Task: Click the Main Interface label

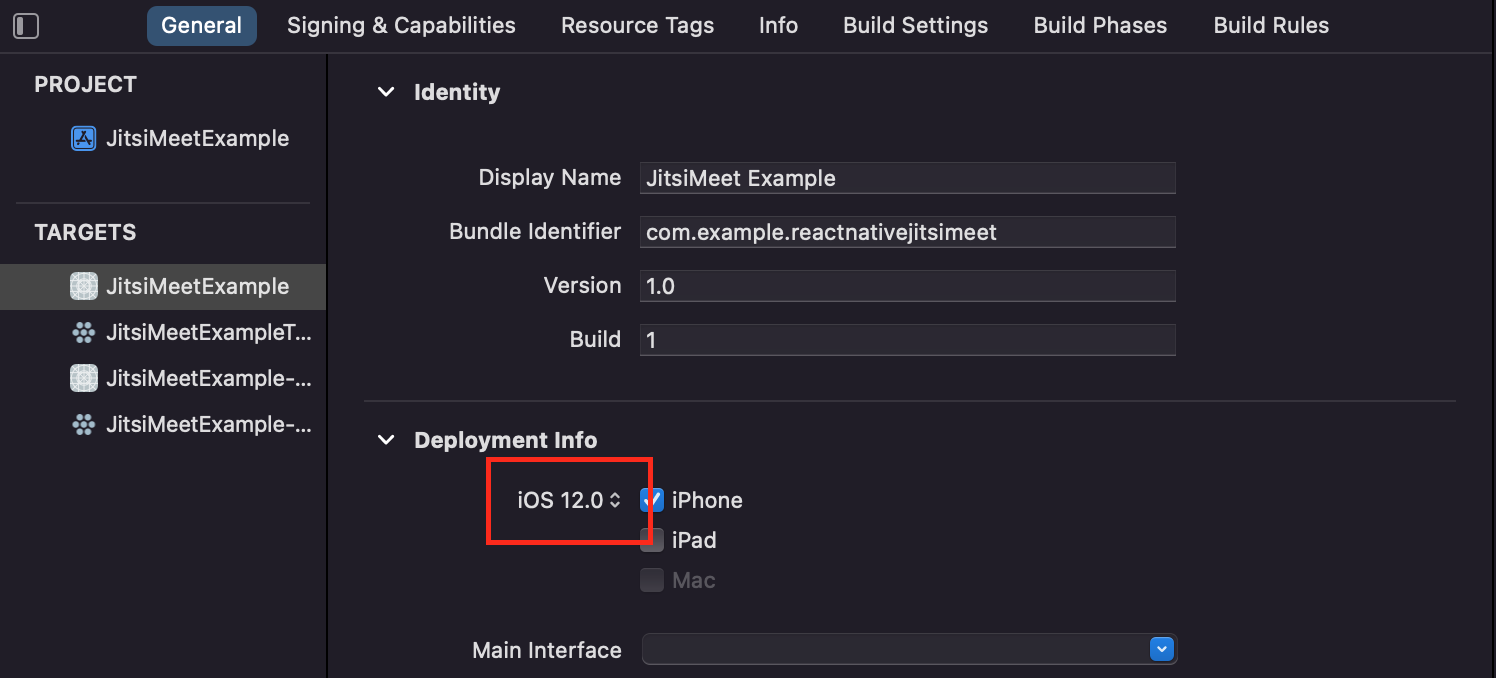Action: 547,650
